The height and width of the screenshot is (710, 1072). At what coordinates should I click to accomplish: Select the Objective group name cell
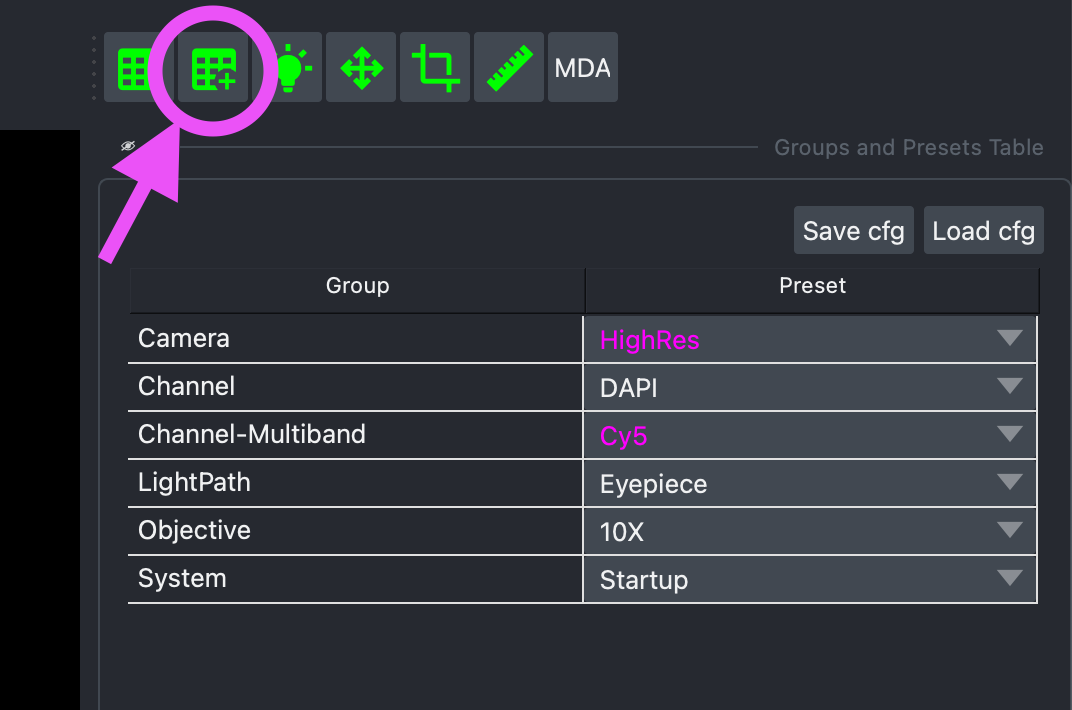355,531
